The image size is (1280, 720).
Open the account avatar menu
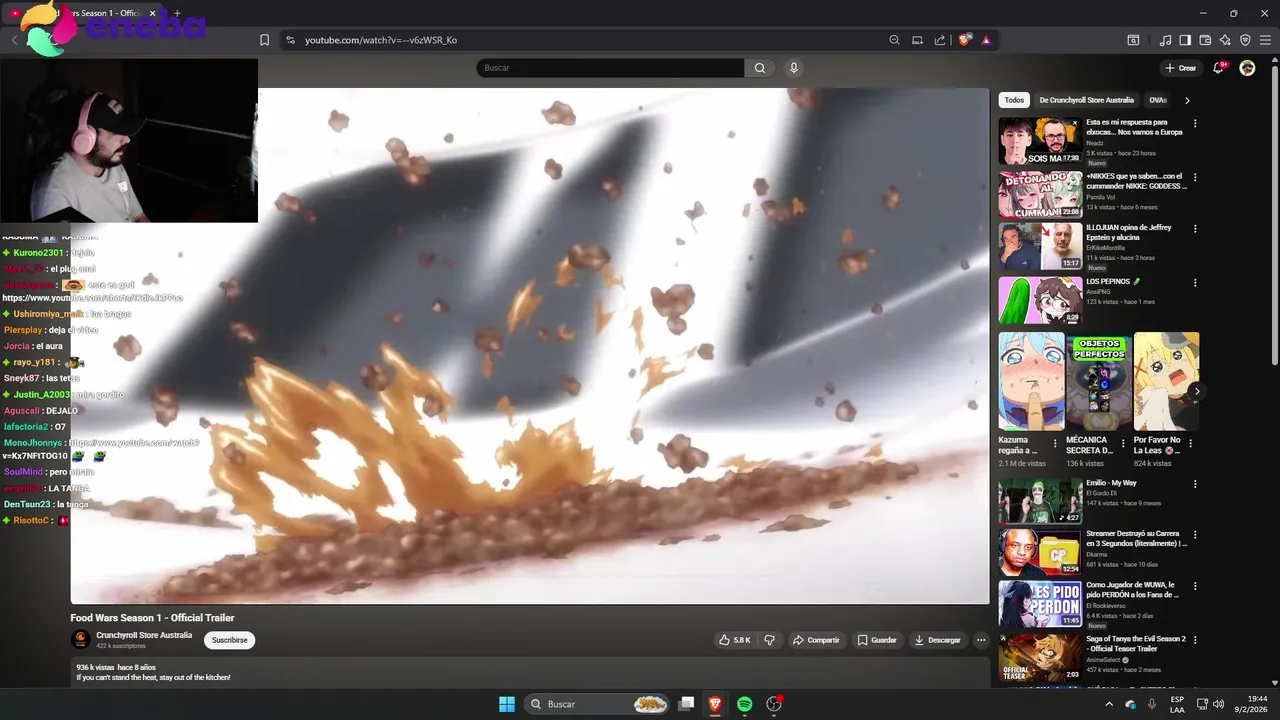click(x=1247, y=68)
